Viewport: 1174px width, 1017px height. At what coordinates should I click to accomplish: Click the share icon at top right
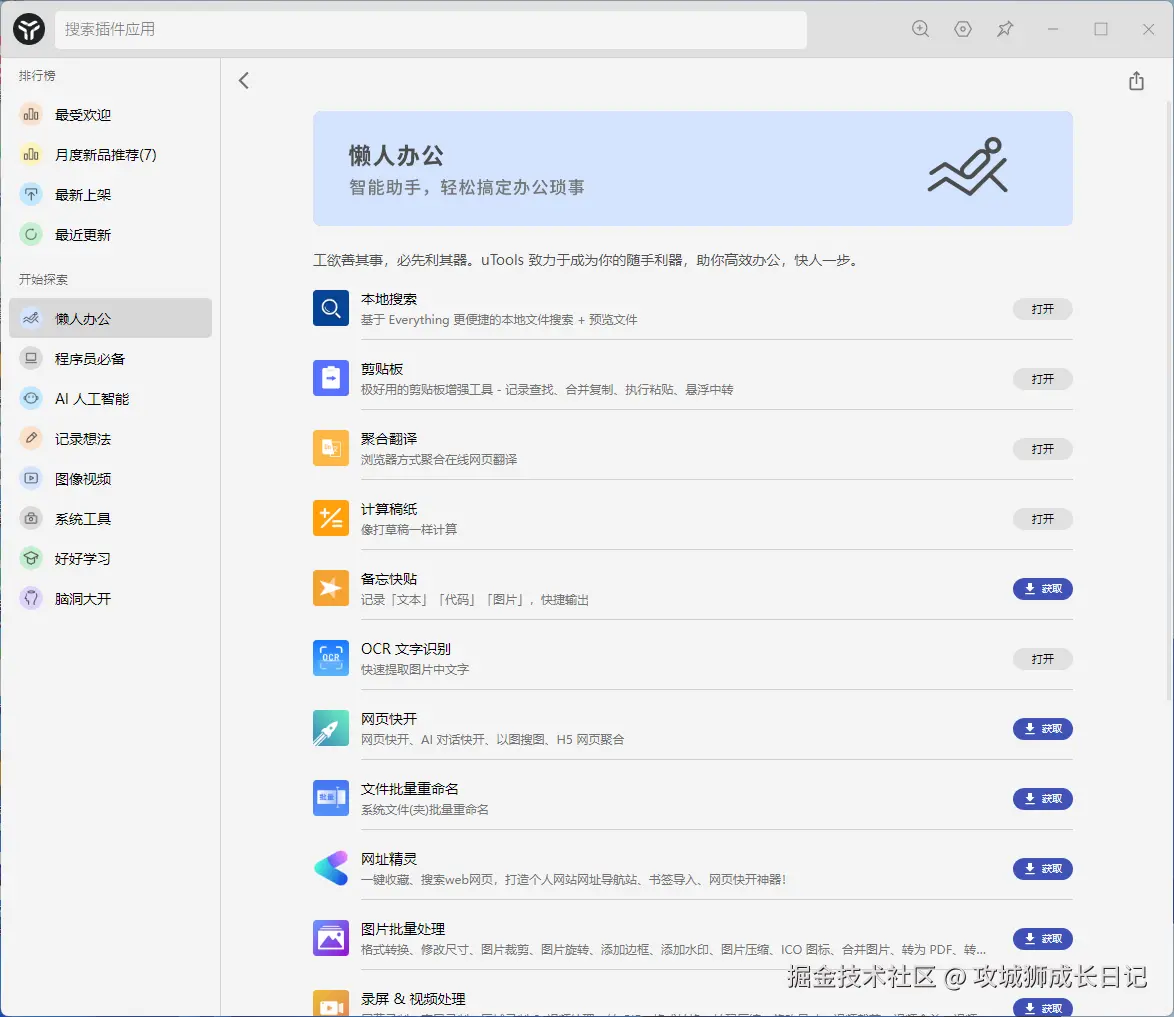click(1136, 81)
